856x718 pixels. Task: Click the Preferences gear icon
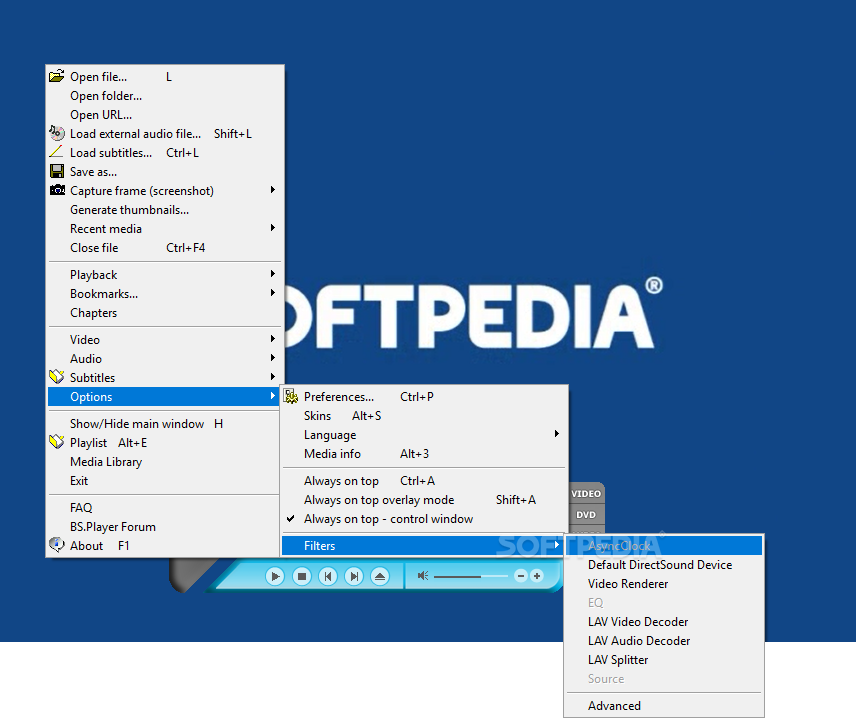(291, 396)
